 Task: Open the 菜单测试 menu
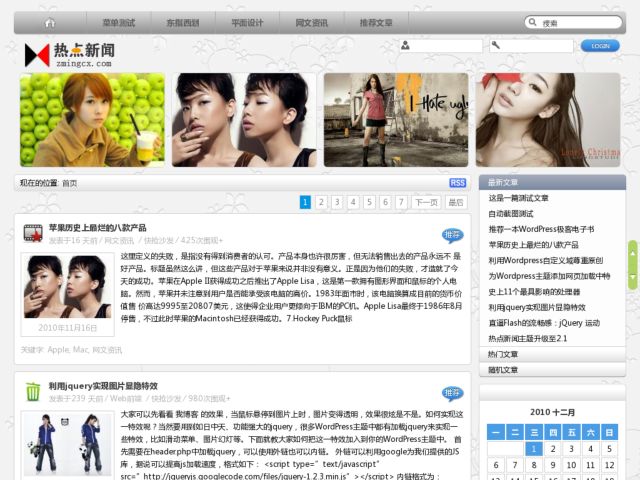coord(119,23)
